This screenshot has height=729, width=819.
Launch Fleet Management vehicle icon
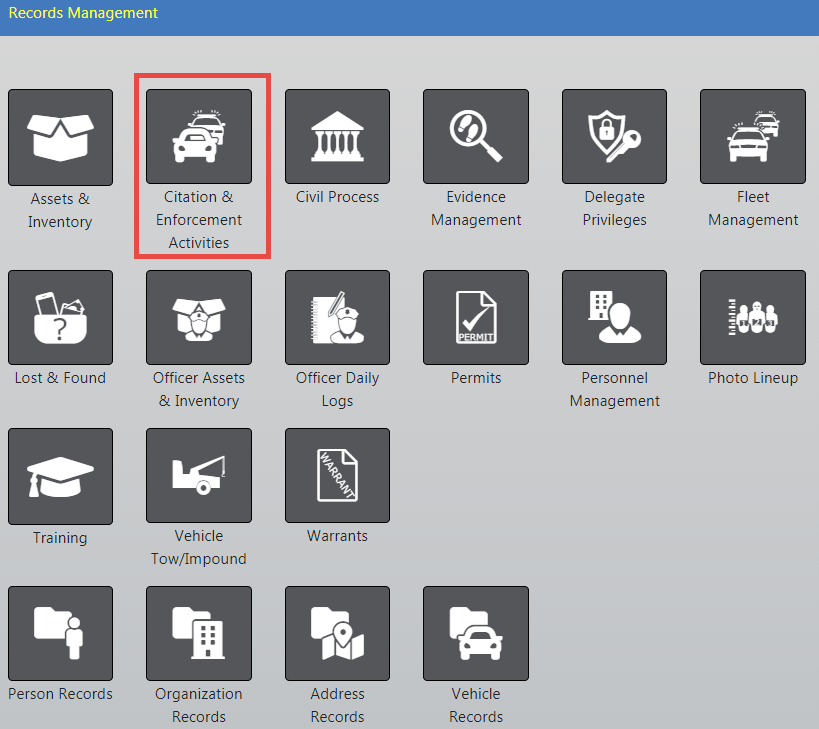(x=753, y=137)
